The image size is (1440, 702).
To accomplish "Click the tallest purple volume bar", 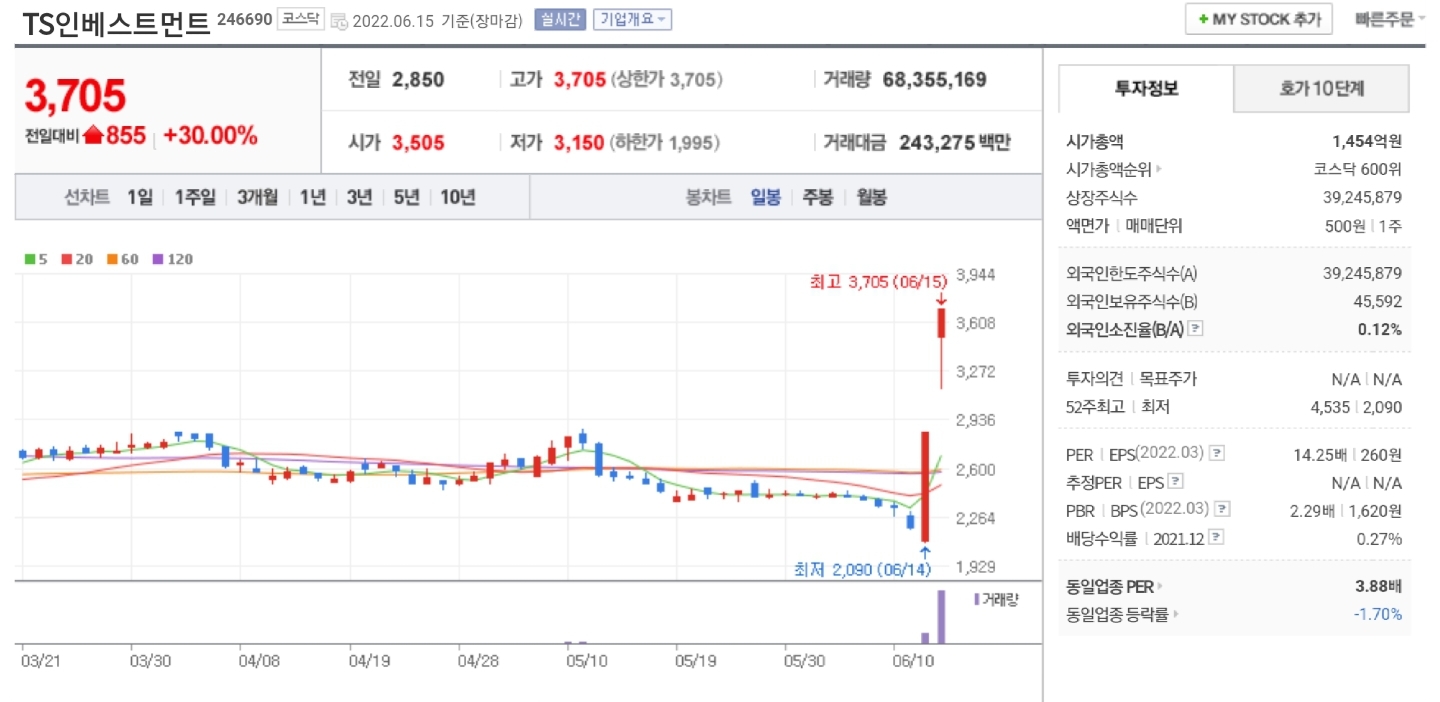I will 941,617.
